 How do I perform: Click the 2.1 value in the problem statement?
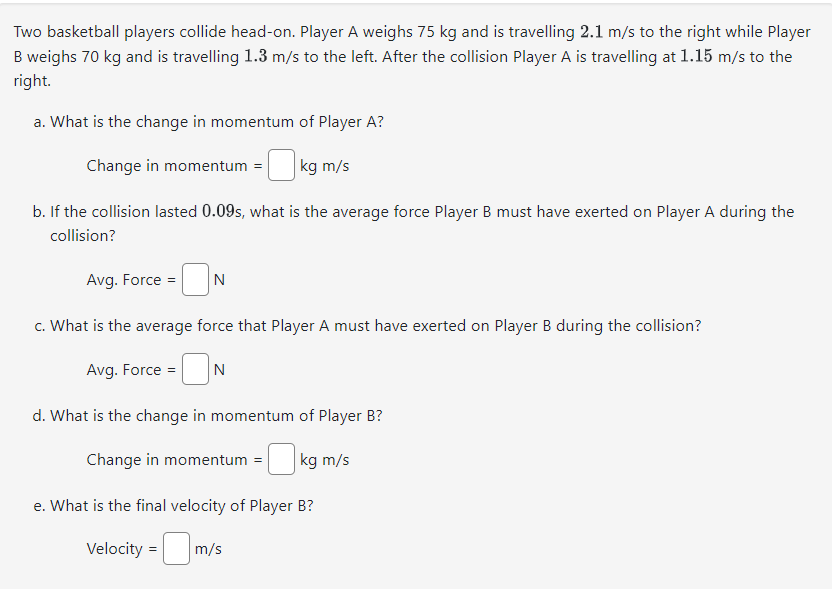[591, 32]
